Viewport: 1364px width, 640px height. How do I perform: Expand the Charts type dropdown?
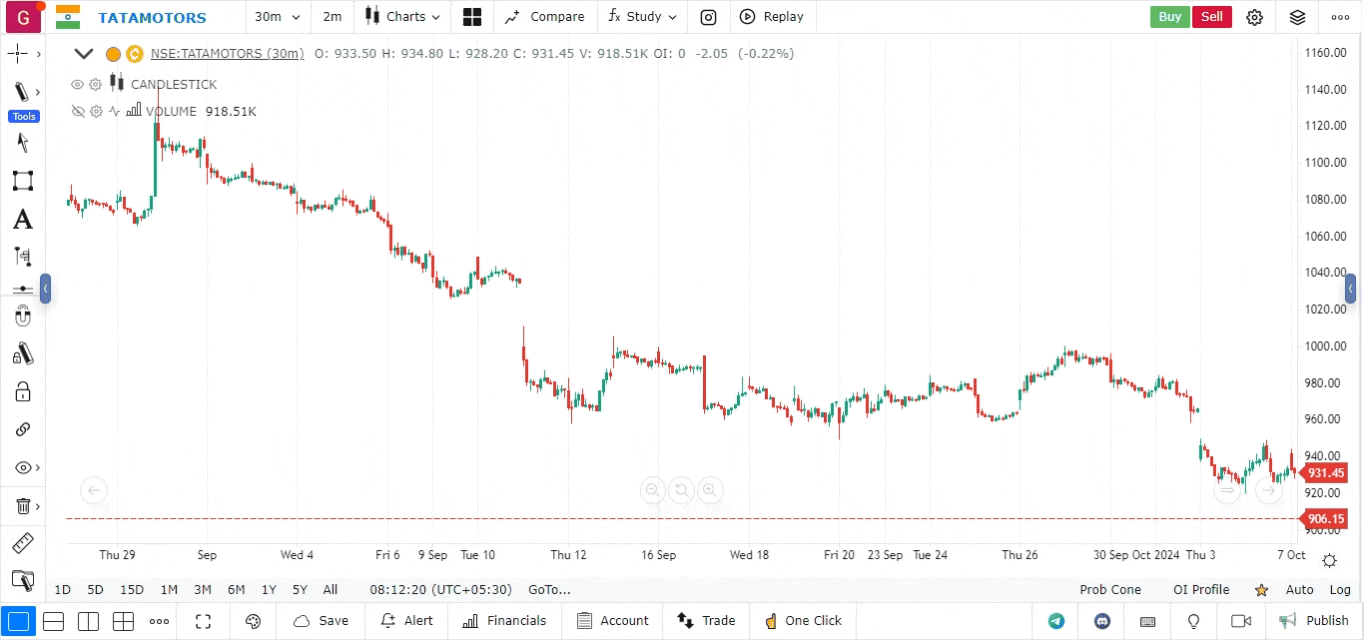coord(402,17)
